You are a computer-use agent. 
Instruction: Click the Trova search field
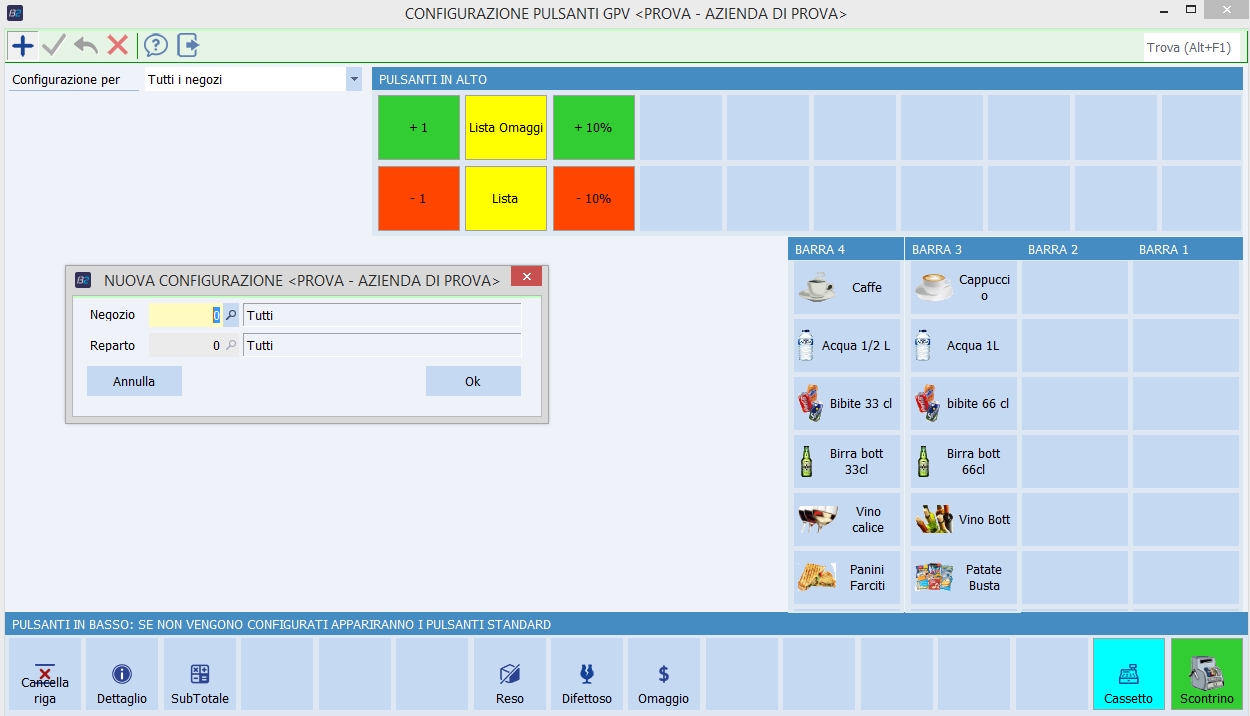tap(1191, 47)
